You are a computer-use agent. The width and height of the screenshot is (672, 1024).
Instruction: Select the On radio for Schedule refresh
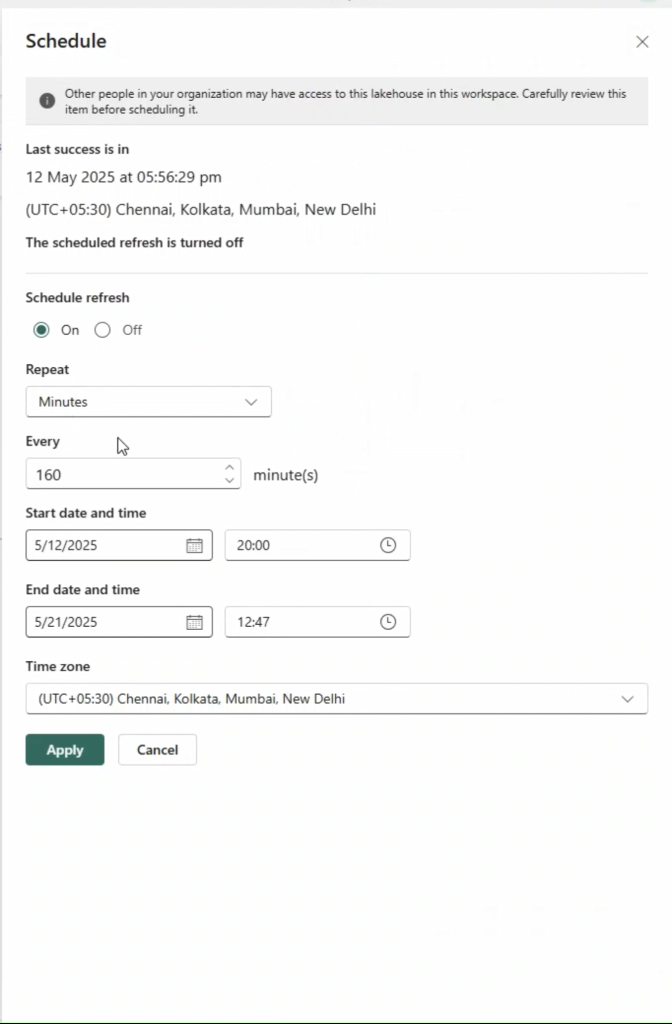click(42, 330)
